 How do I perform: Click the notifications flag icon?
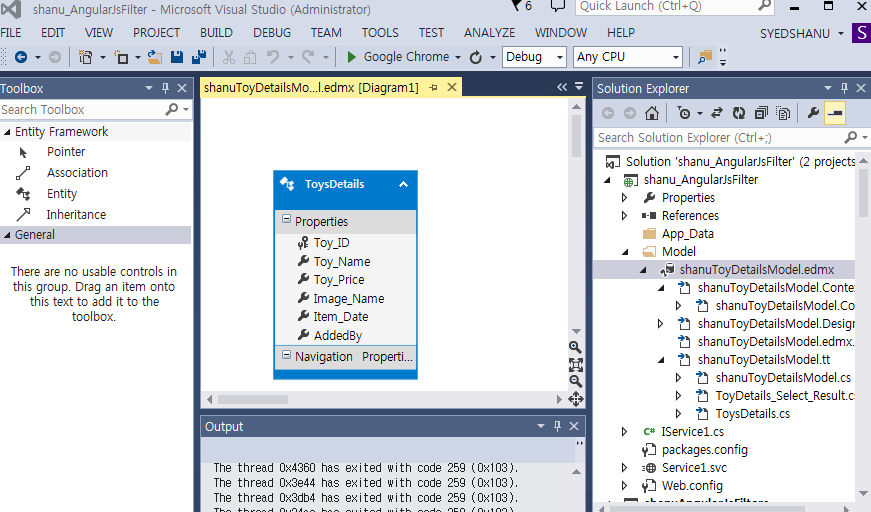(517, 6)
